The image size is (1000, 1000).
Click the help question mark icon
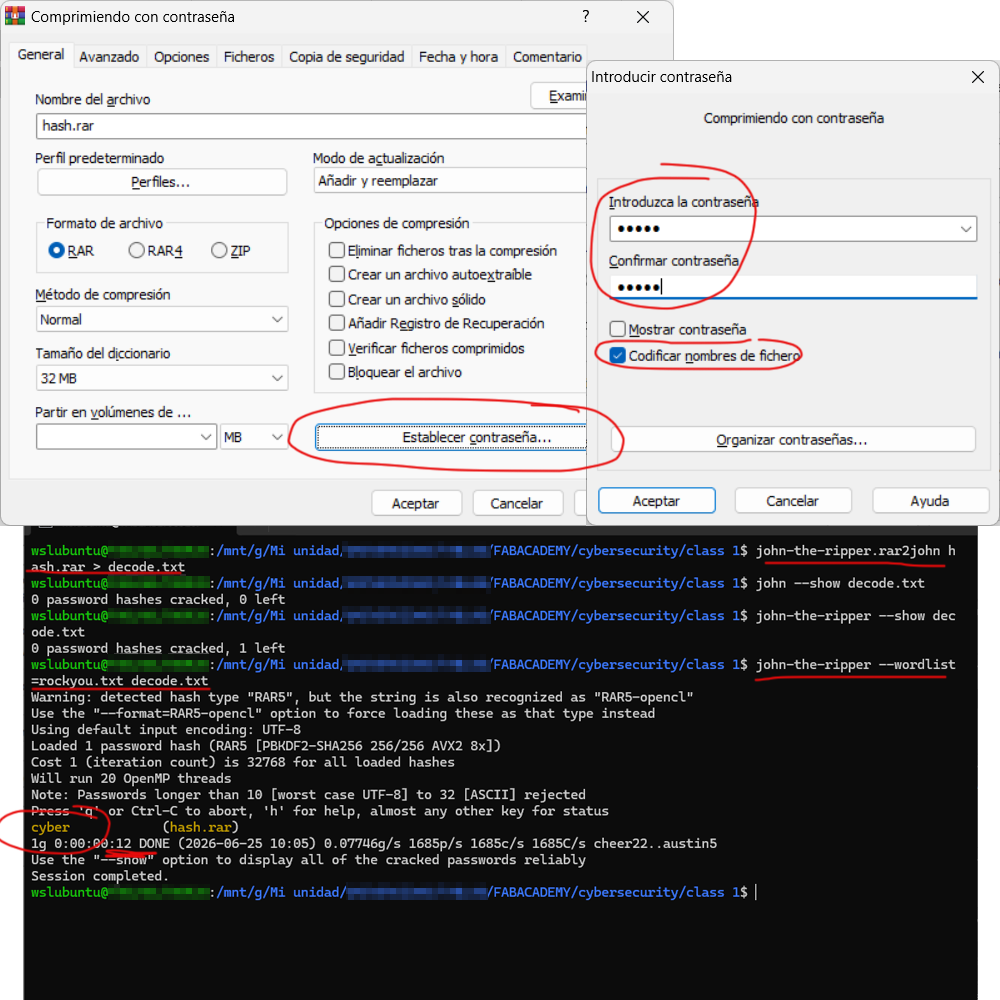[x=585, y=17]
